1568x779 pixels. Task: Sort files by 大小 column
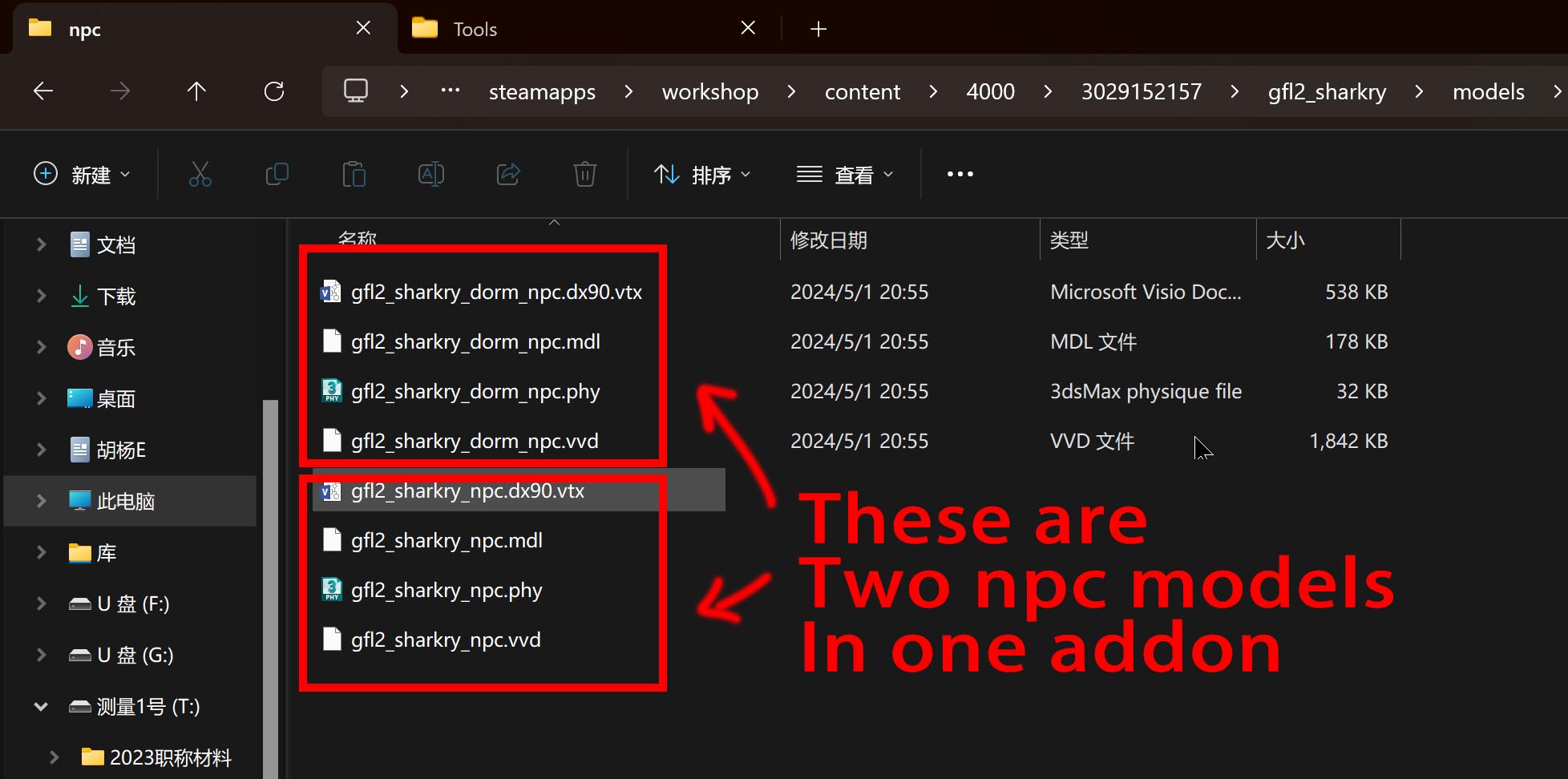1285,240
